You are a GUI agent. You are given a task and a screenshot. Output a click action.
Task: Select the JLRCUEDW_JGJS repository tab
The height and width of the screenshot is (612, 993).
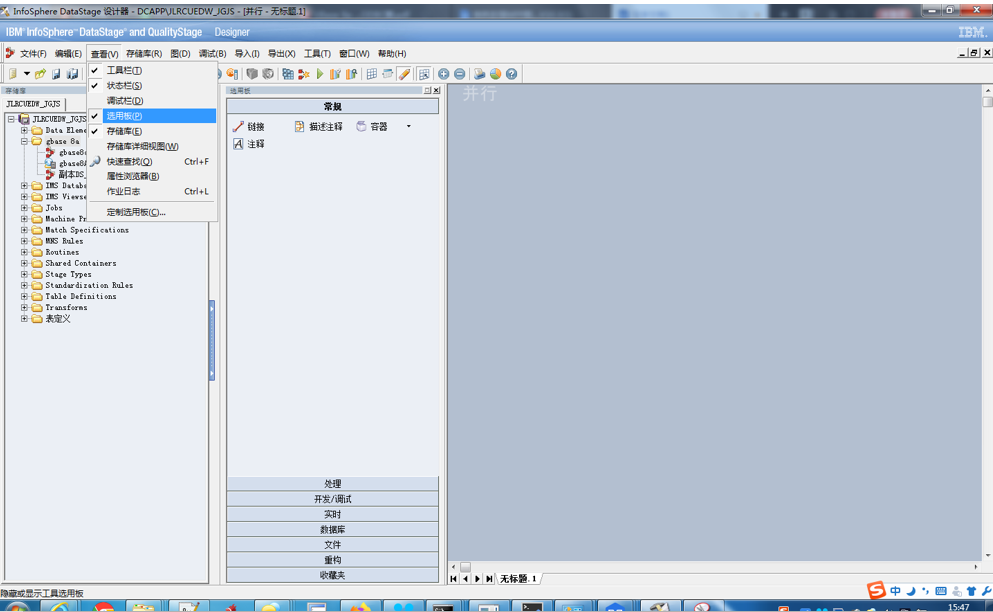tap(34, 104)
